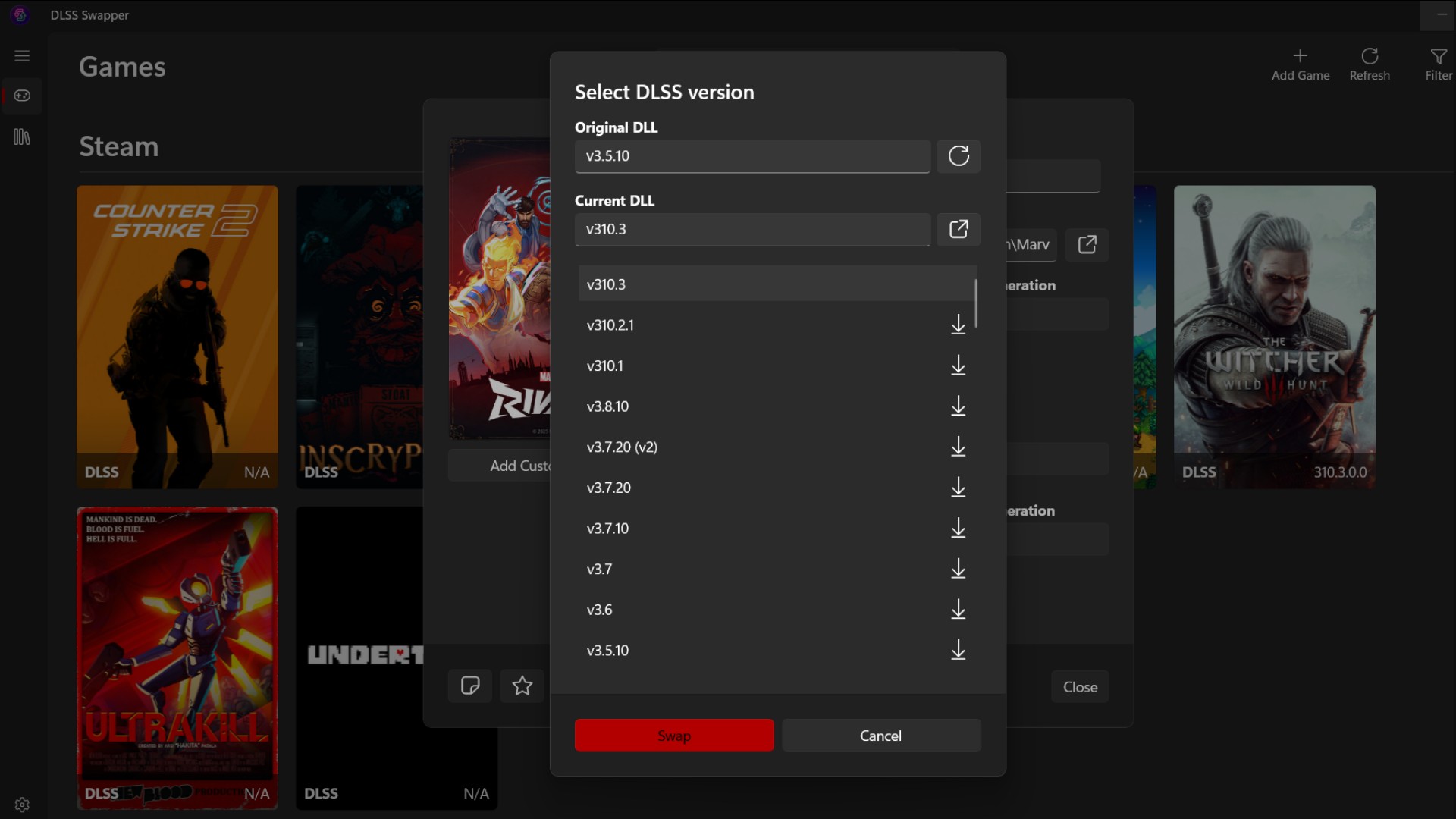This screenshot has width=1456, height=819.
Task: Download DLSS version v3.8.10
Action: [x=959, y=406]
